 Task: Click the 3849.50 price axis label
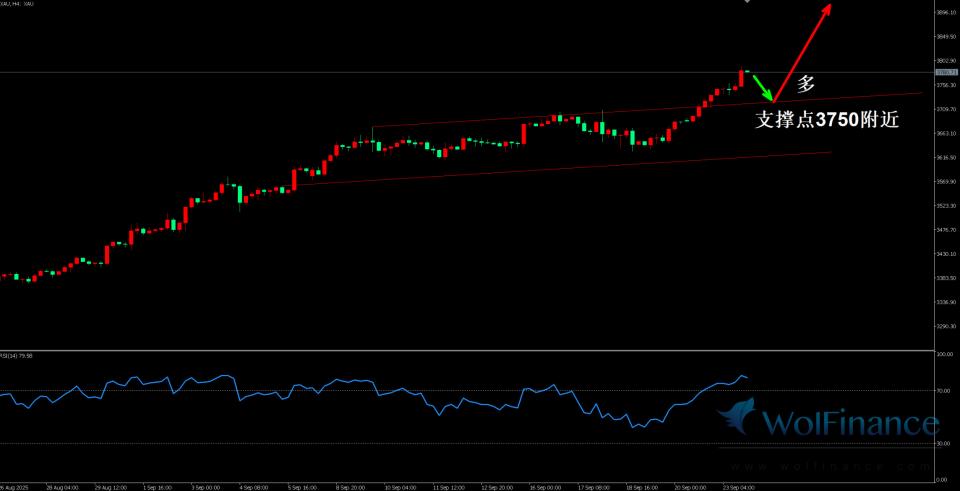point(947,37)
